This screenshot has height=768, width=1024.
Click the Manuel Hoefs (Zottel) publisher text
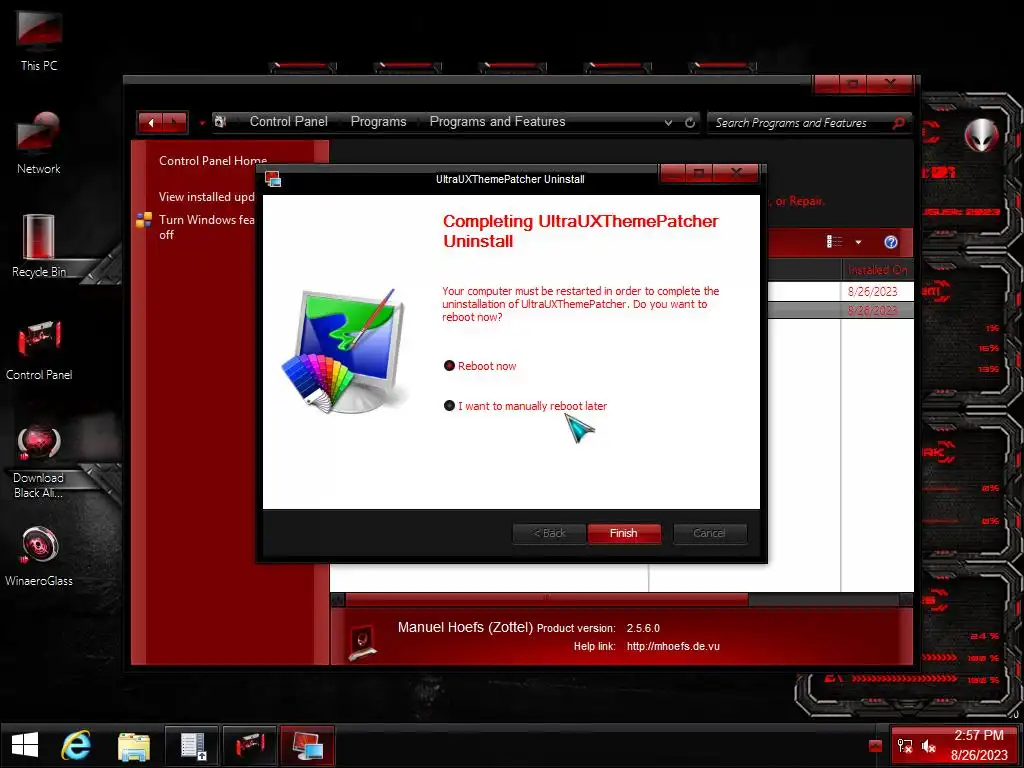pyautogui.click(x=466, y=628)
